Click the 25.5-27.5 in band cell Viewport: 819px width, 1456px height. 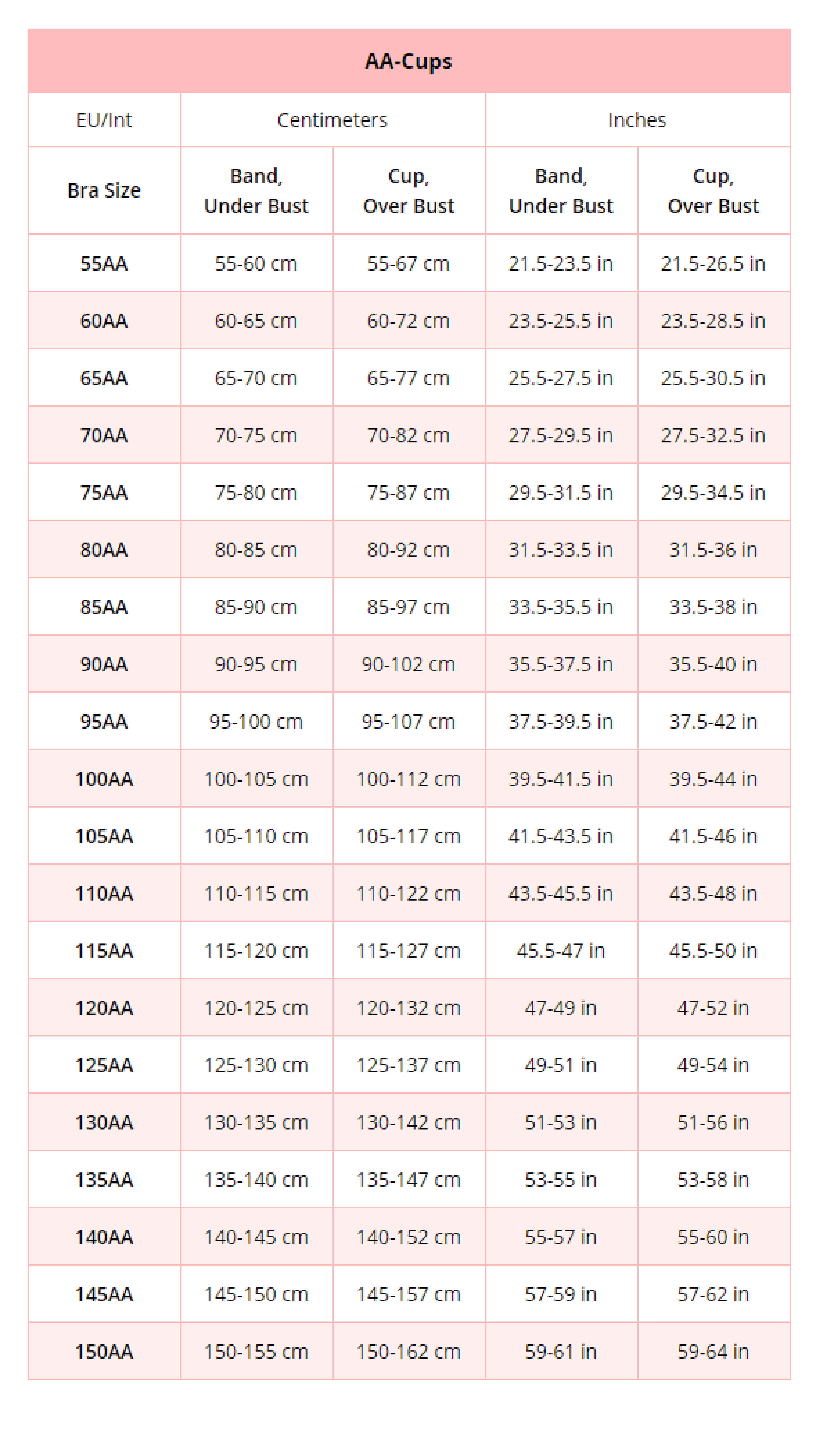coord(561,378)
